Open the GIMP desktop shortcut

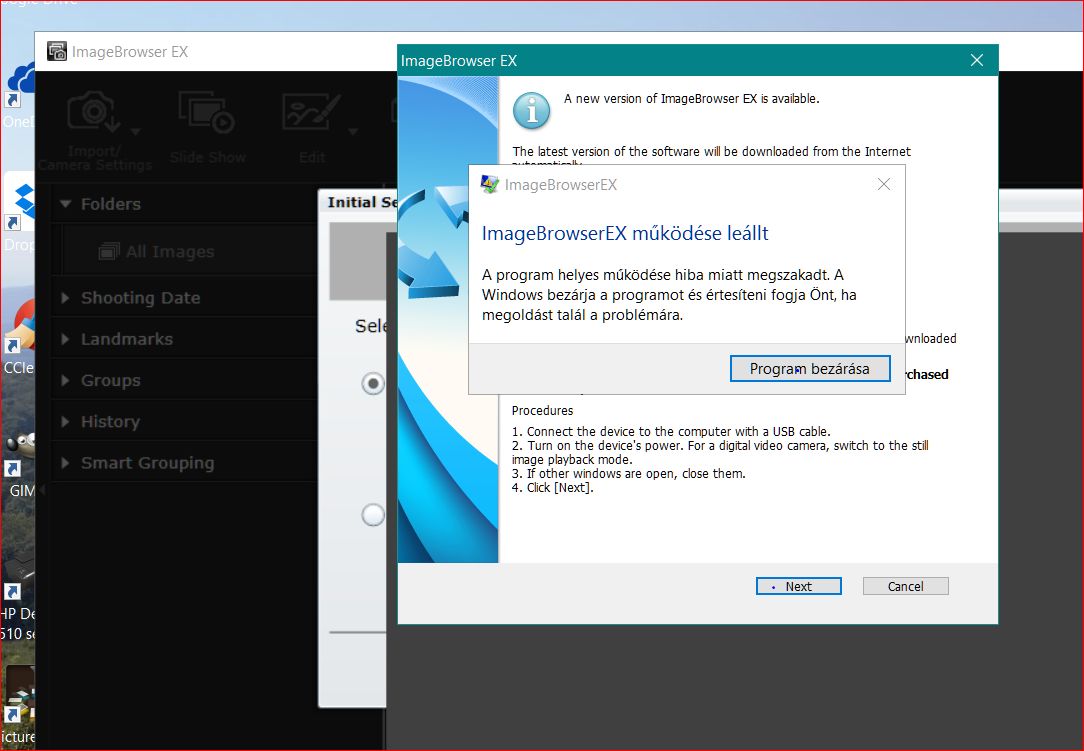19,463
